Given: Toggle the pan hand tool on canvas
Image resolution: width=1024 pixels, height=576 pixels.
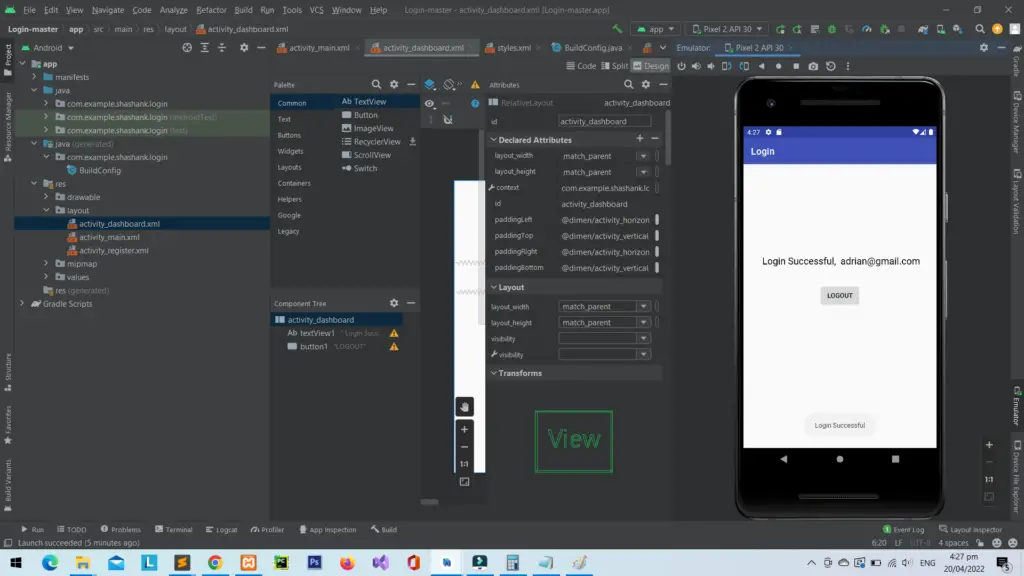Looking at the screenshot, I should (x=464, y=406).
